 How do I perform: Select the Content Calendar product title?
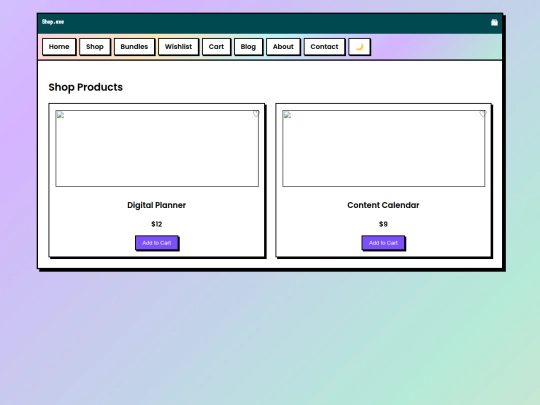383,205
